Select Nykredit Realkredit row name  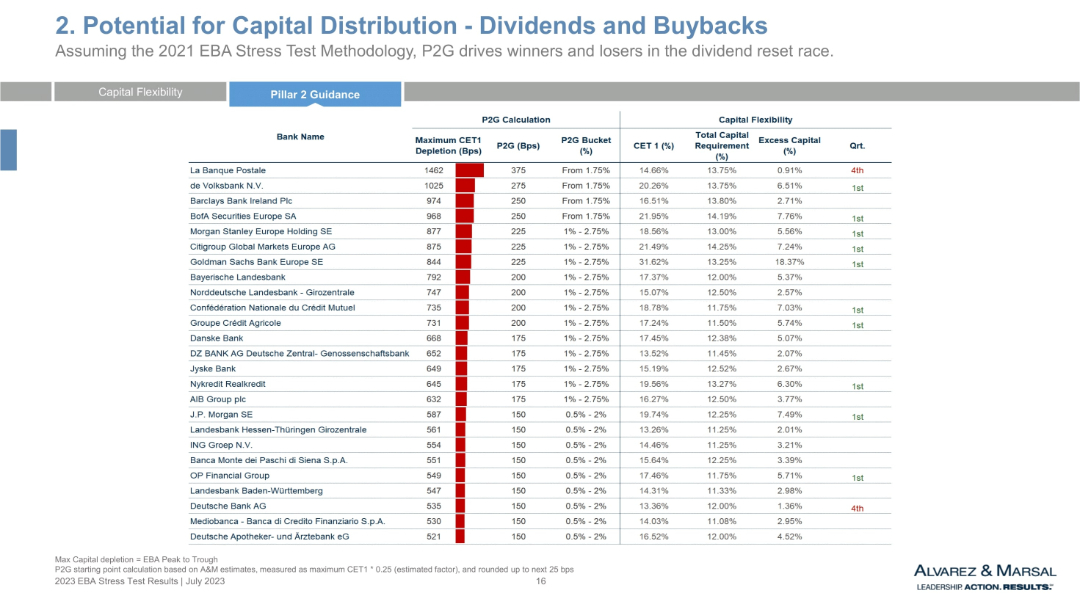coord(227,384)
